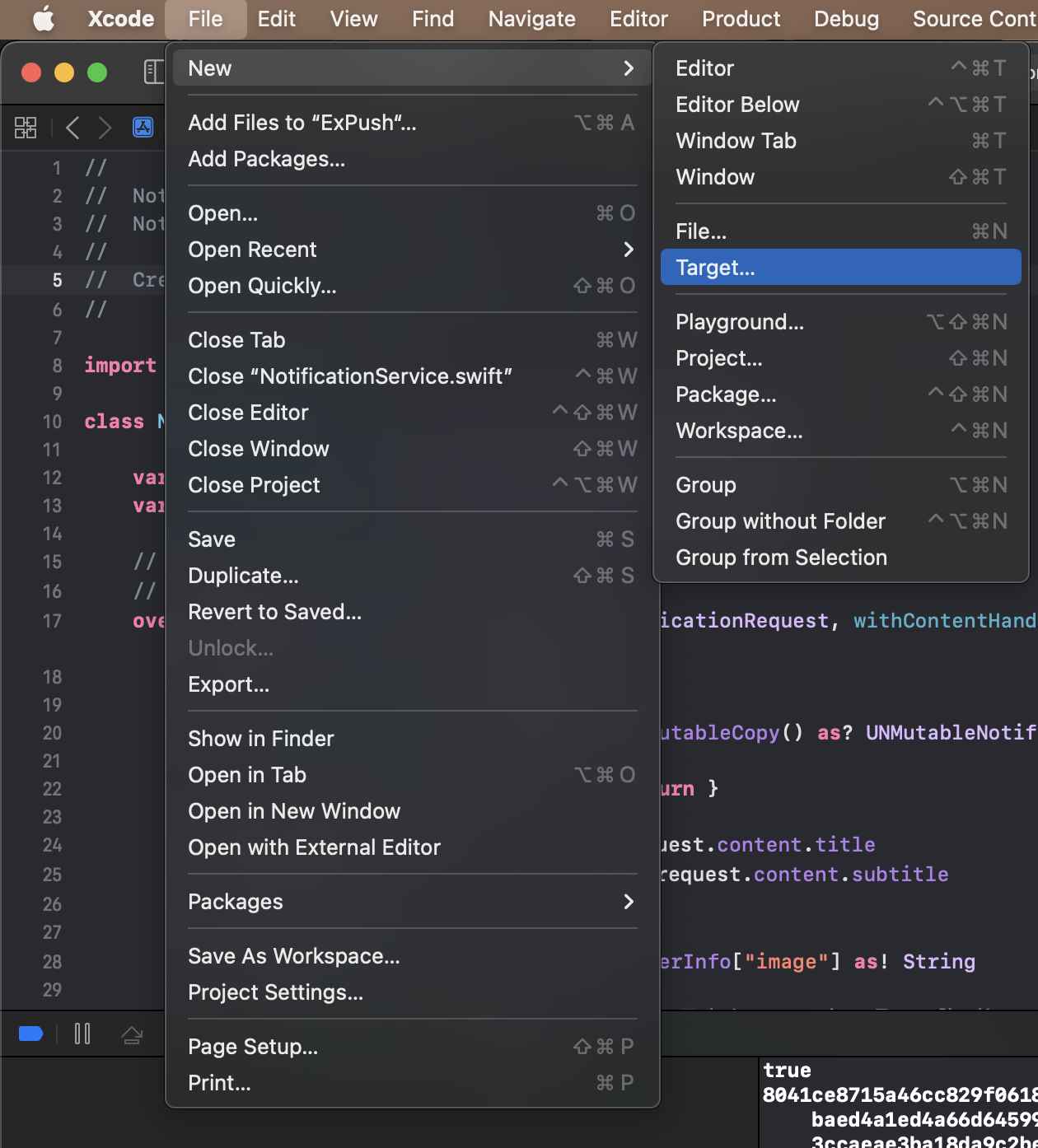The height and width of the screenshot is (1148, 1038).
Task: Toggle the navigator sidebar icon
Action: click(x=153, y=72)
